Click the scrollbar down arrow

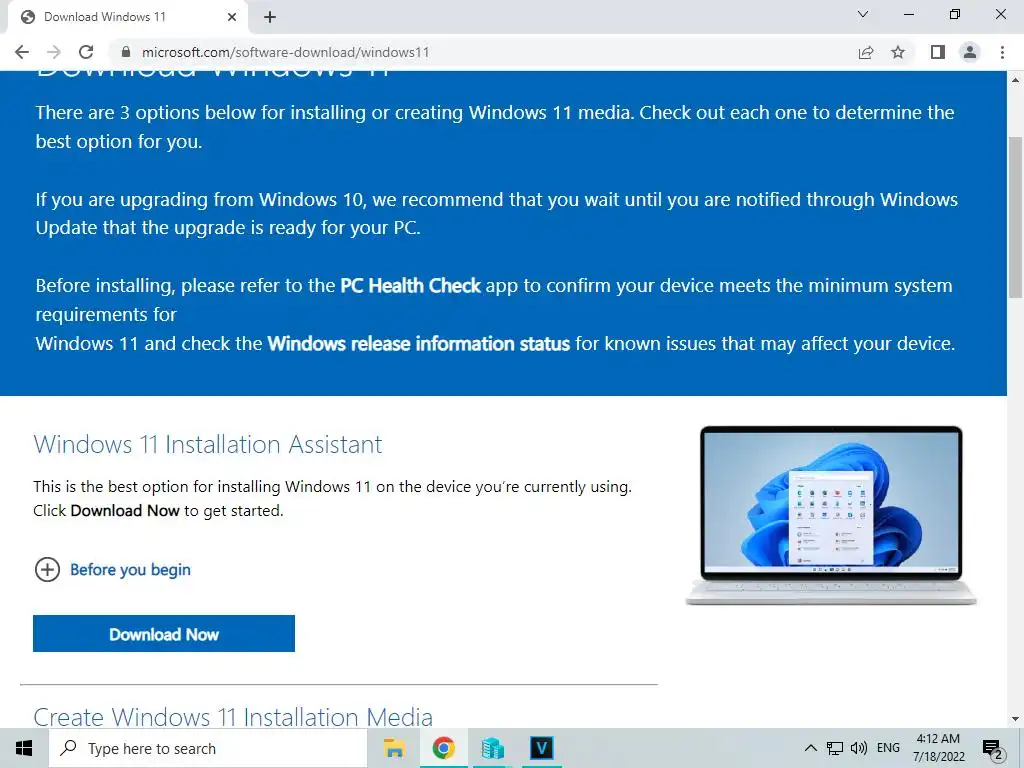tap(1015, 719)
